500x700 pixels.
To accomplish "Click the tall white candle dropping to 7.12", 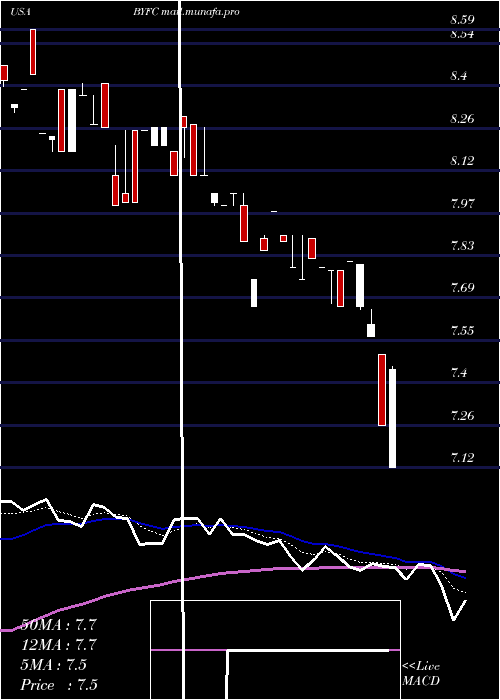I will [x=392, y=418].
